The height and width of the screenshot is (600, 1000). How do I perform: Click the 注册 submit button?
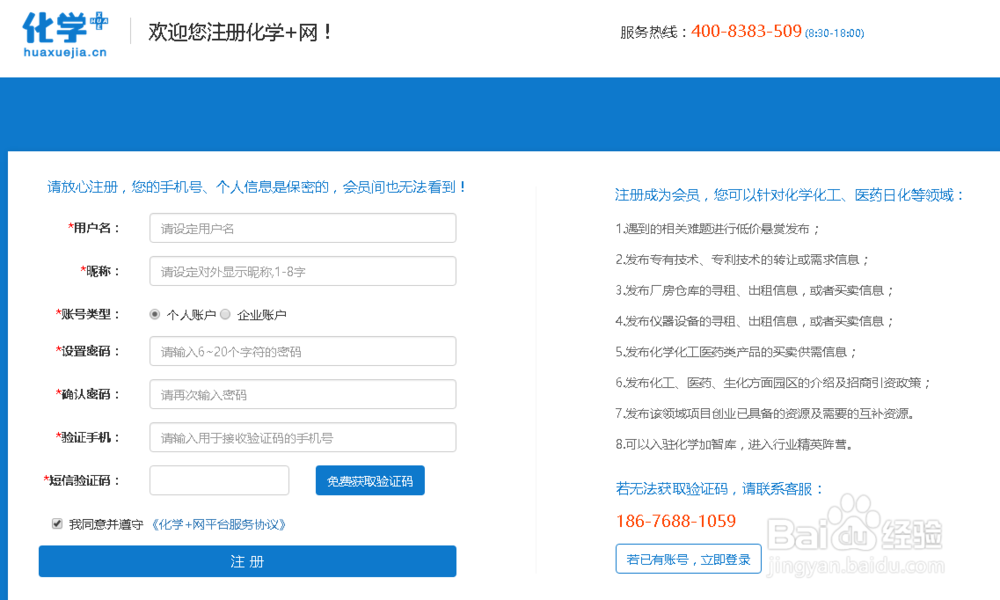point(247,561)
